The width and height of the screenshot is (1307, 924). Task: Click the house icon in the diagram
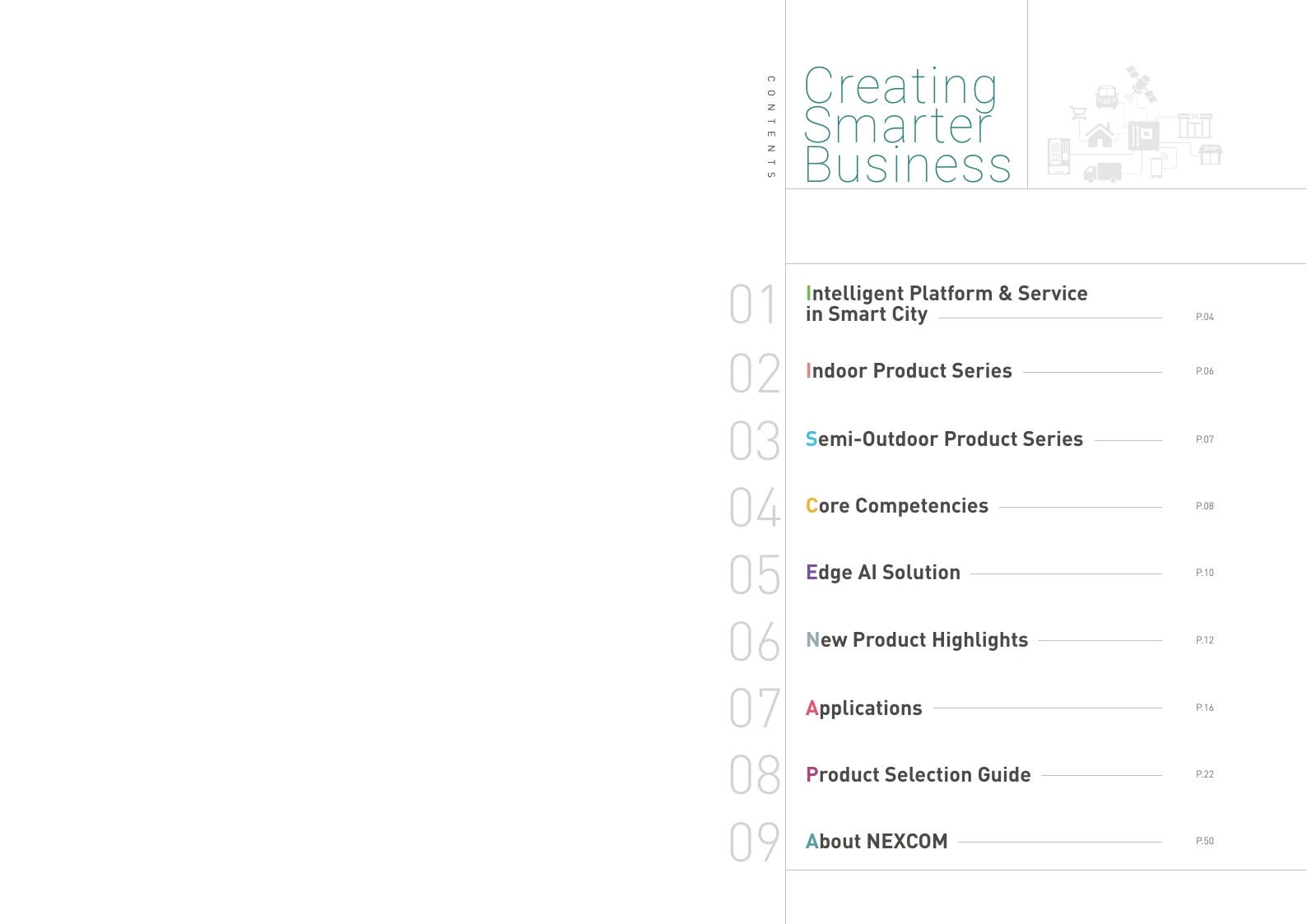(x=1100, y=135)
